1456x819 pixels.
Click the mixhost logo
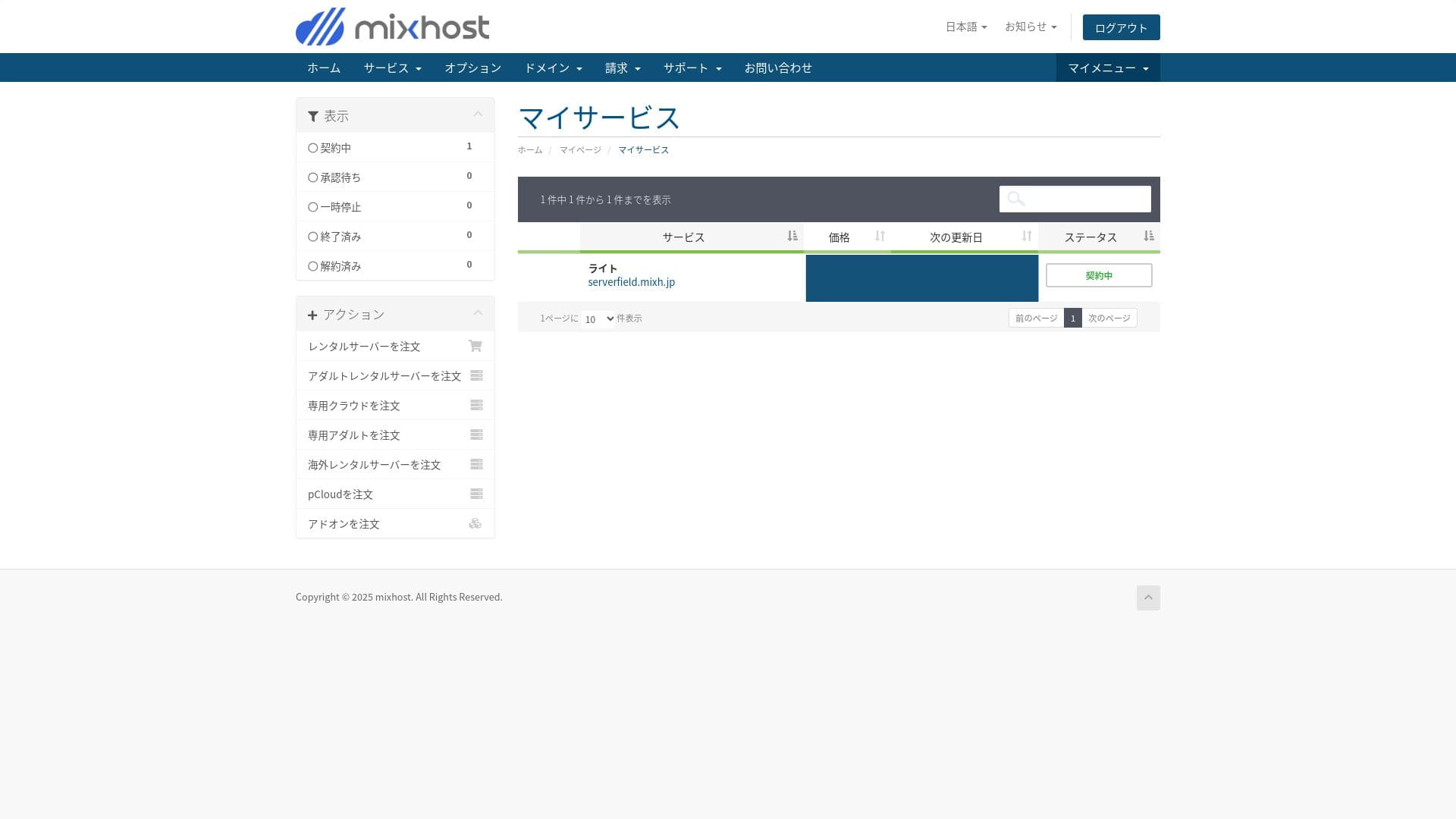coord(392,27)
